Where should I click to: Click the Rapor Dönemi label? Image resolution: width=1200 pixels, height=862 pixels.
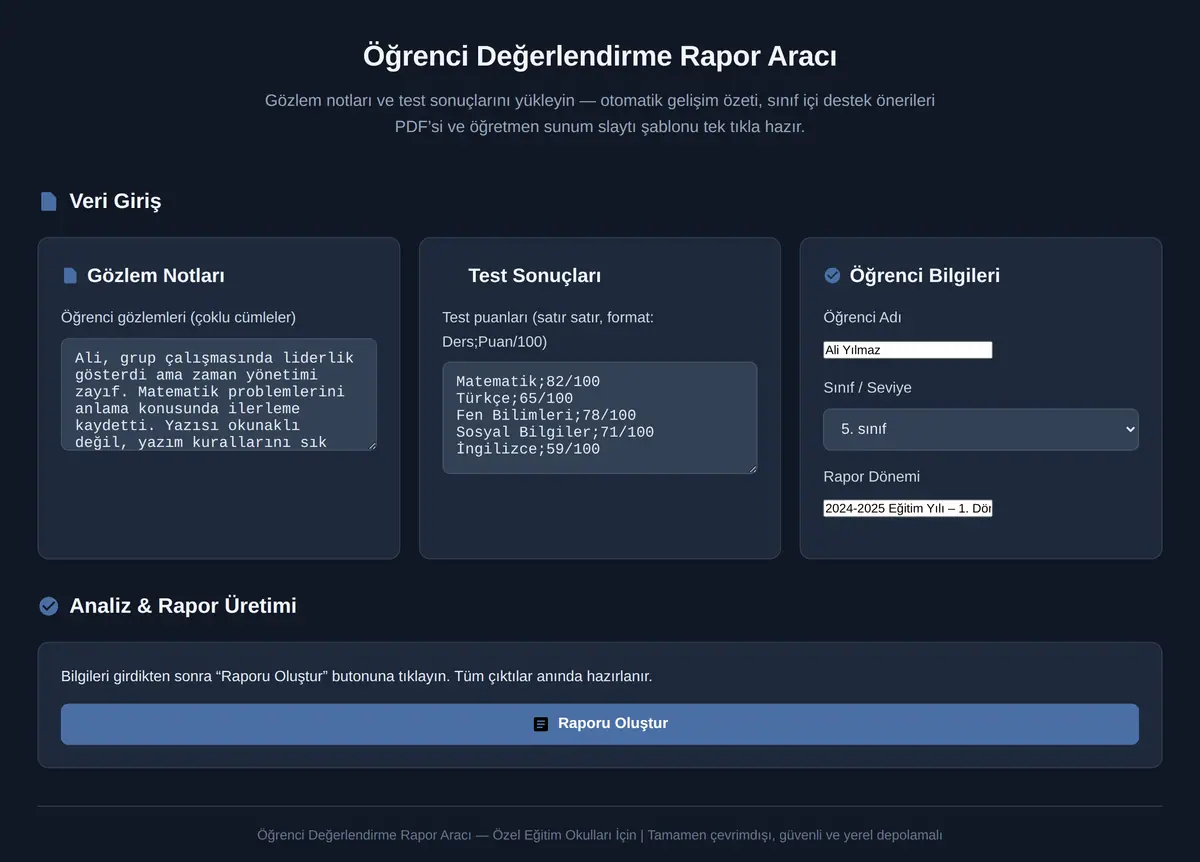(872, 477)
